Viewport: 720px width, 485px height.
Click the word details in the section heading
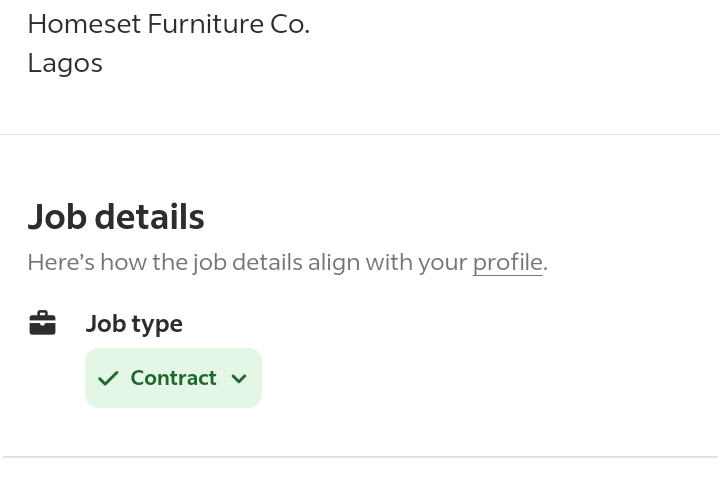(149, 217)
